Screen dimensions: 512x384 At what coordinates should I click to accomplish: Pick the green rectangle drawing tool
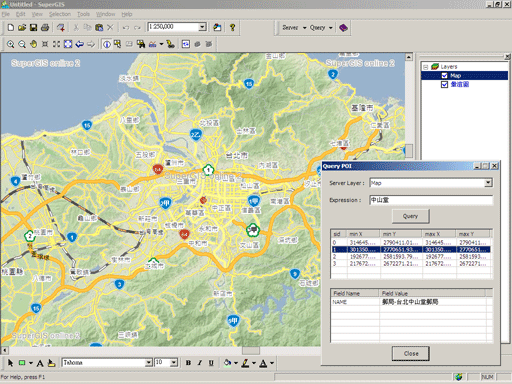[22, 363]
